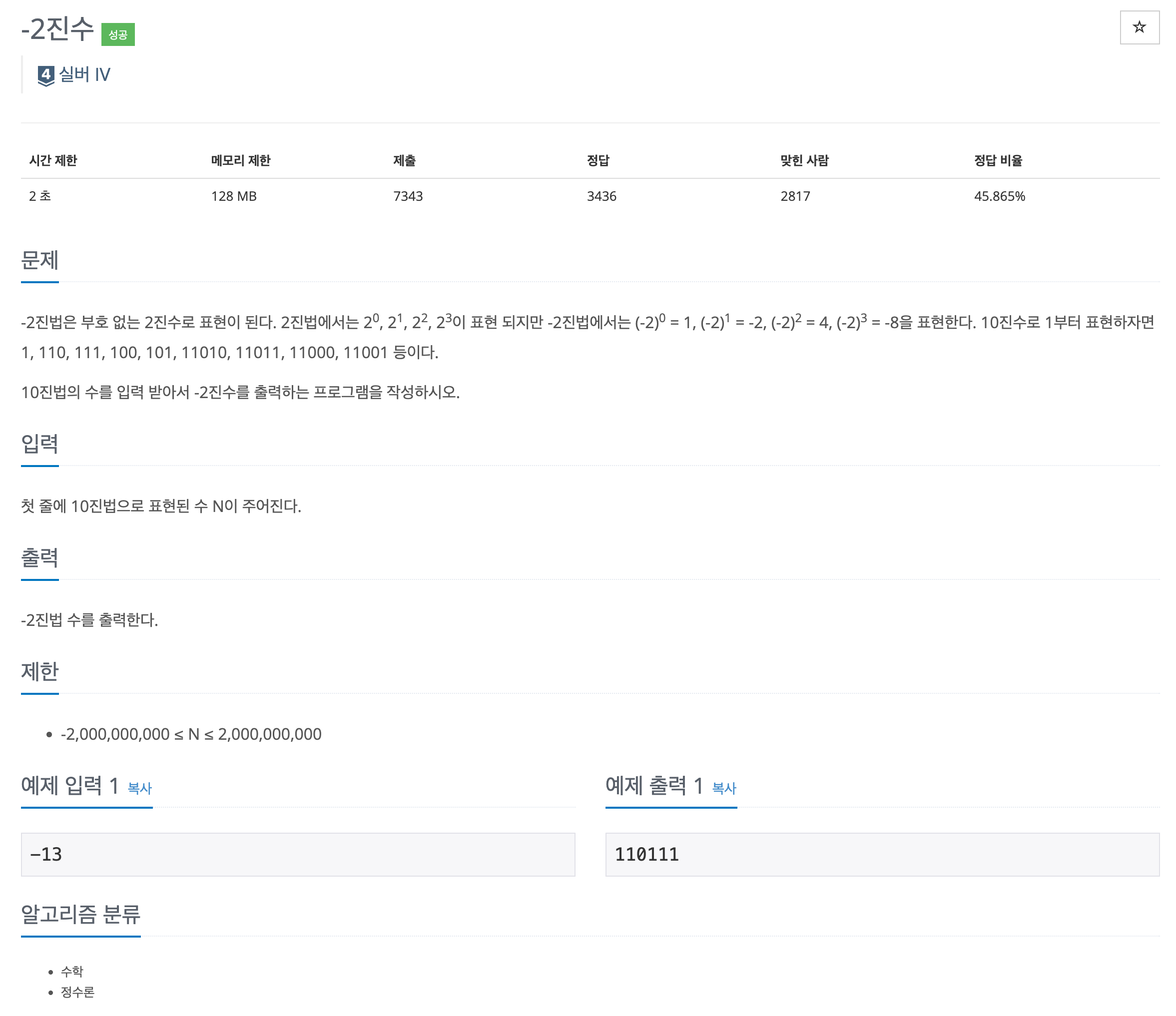This screenshot has height=1016, width=1176.
Task: Click the 수학 algorithm category
Action: [72, 971]
